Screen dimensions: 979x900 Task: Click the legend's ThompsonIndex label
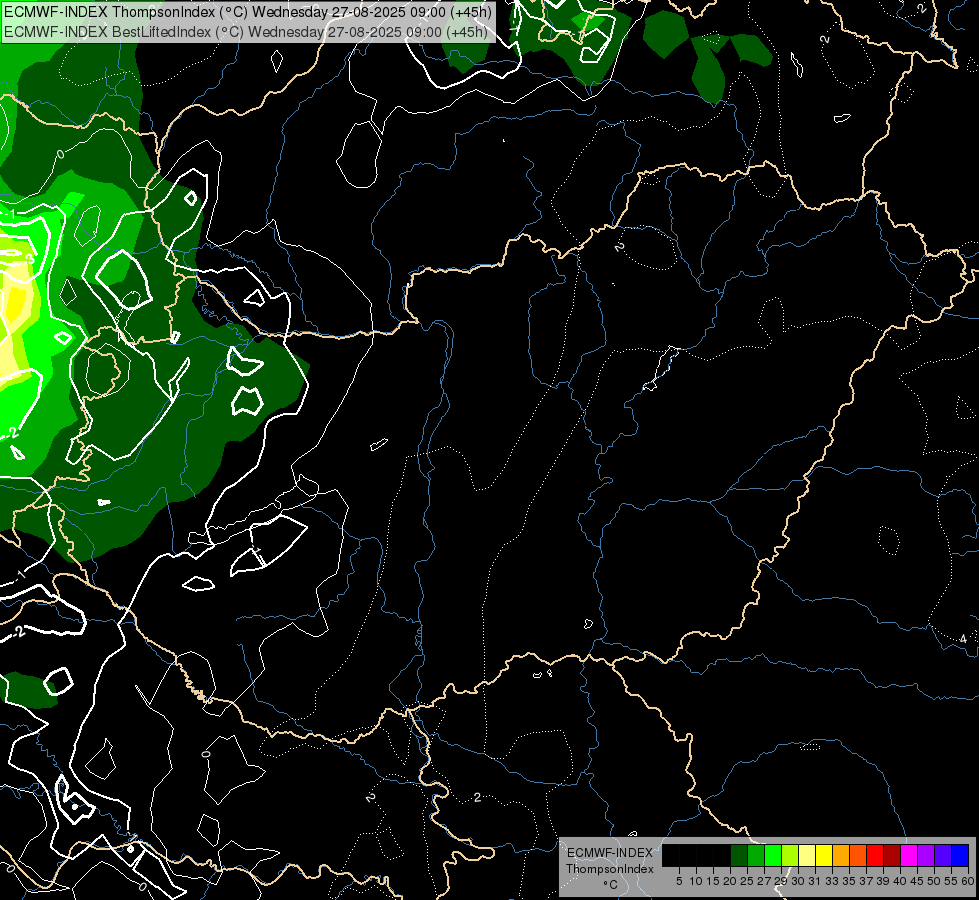(x=610, y=869)
